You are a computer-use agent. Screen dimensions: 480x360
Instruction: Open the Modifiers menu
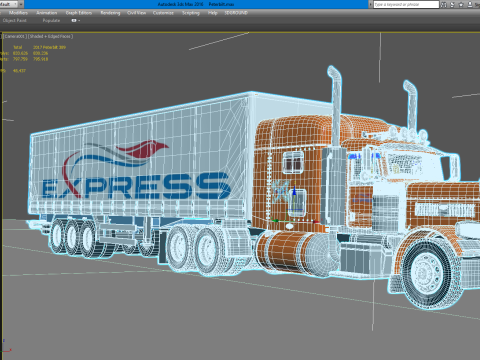18,13
